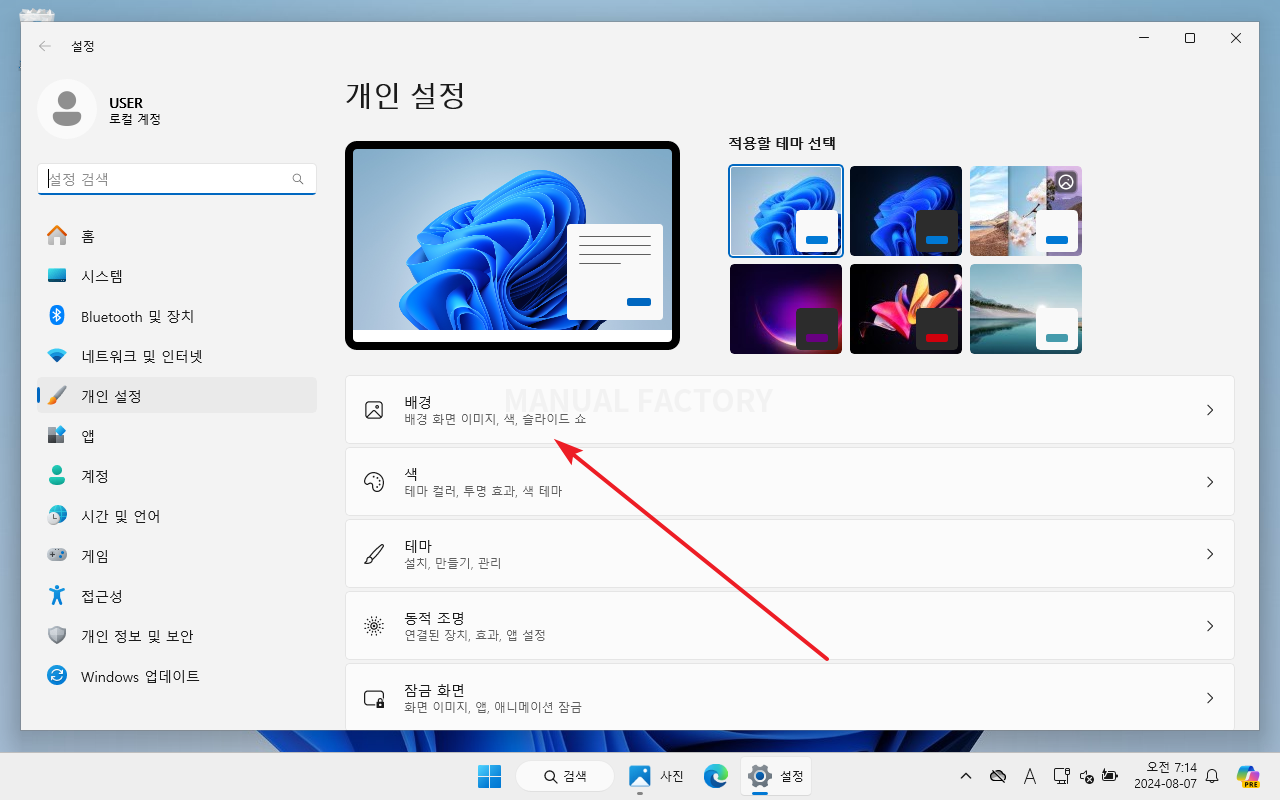This screenshot has width=1280, height=800.
Task: Click 테마 컬러, 투명 효과, 색 테마 text
Action: [483, 492]
